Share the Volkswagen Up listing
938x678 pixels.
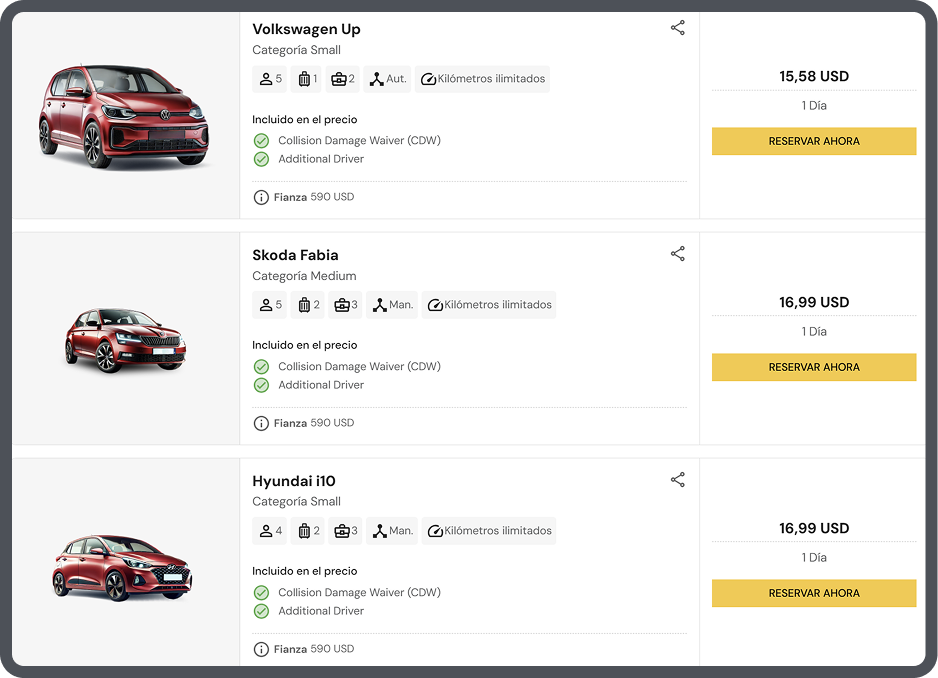pos(678,28)
